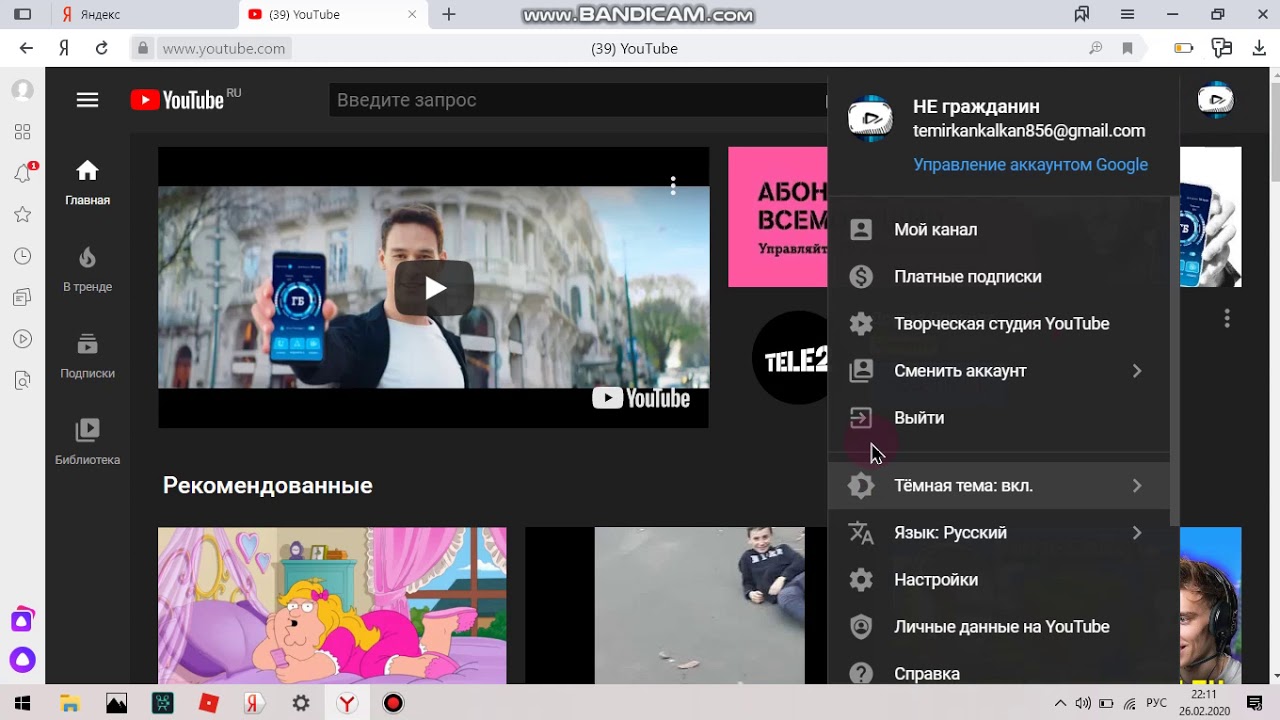Reload the current page
This screenshot has height=720, width=1280.
pyautogui.click(x=101, y=48)
